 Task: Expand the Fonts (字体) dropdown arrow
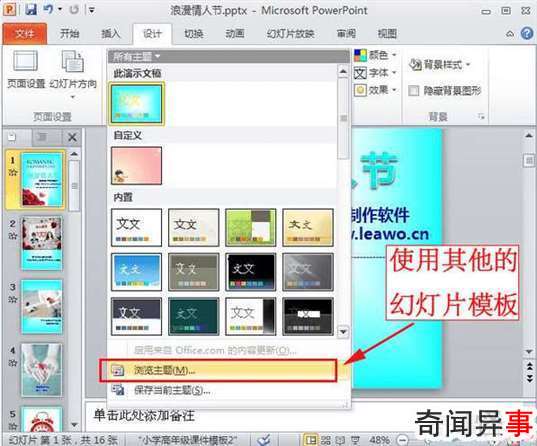(394, 73)
